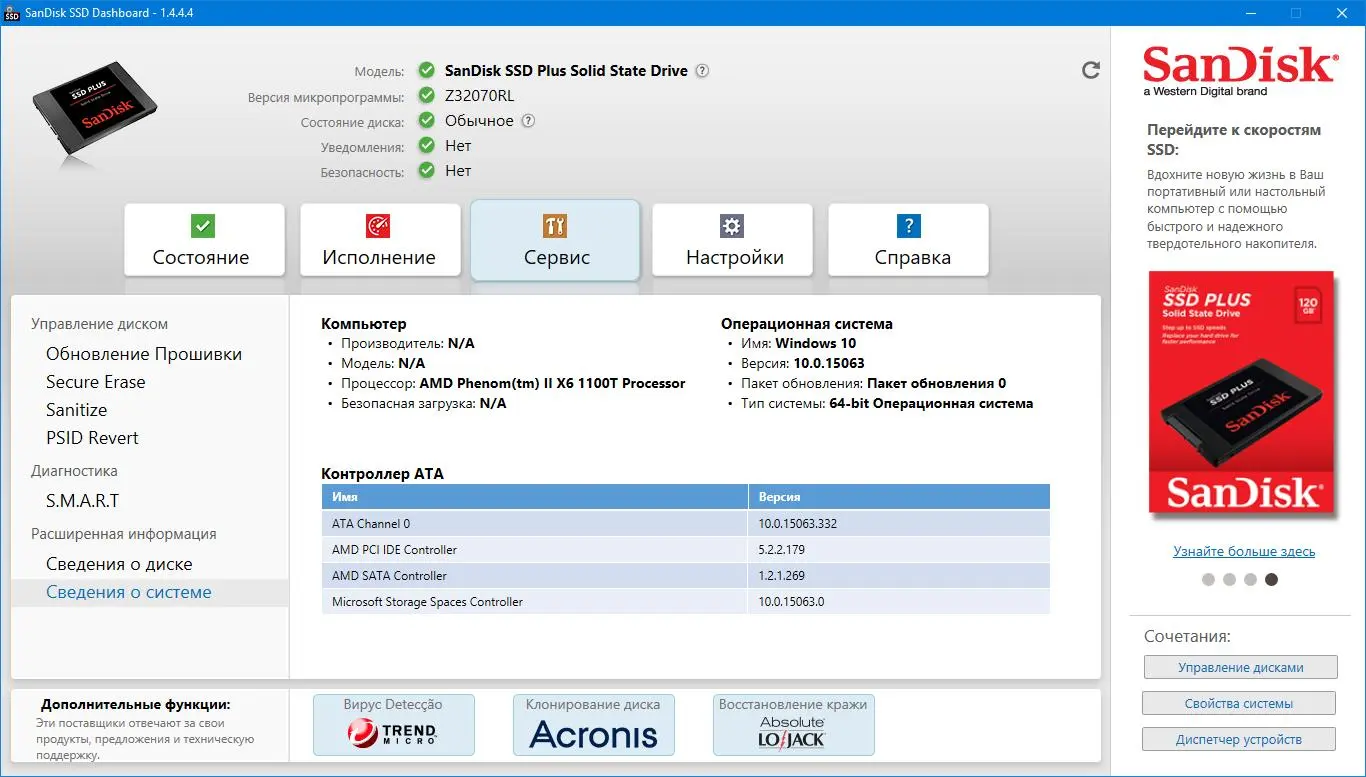Select the 'Сервис' tab

coord(555,240)
